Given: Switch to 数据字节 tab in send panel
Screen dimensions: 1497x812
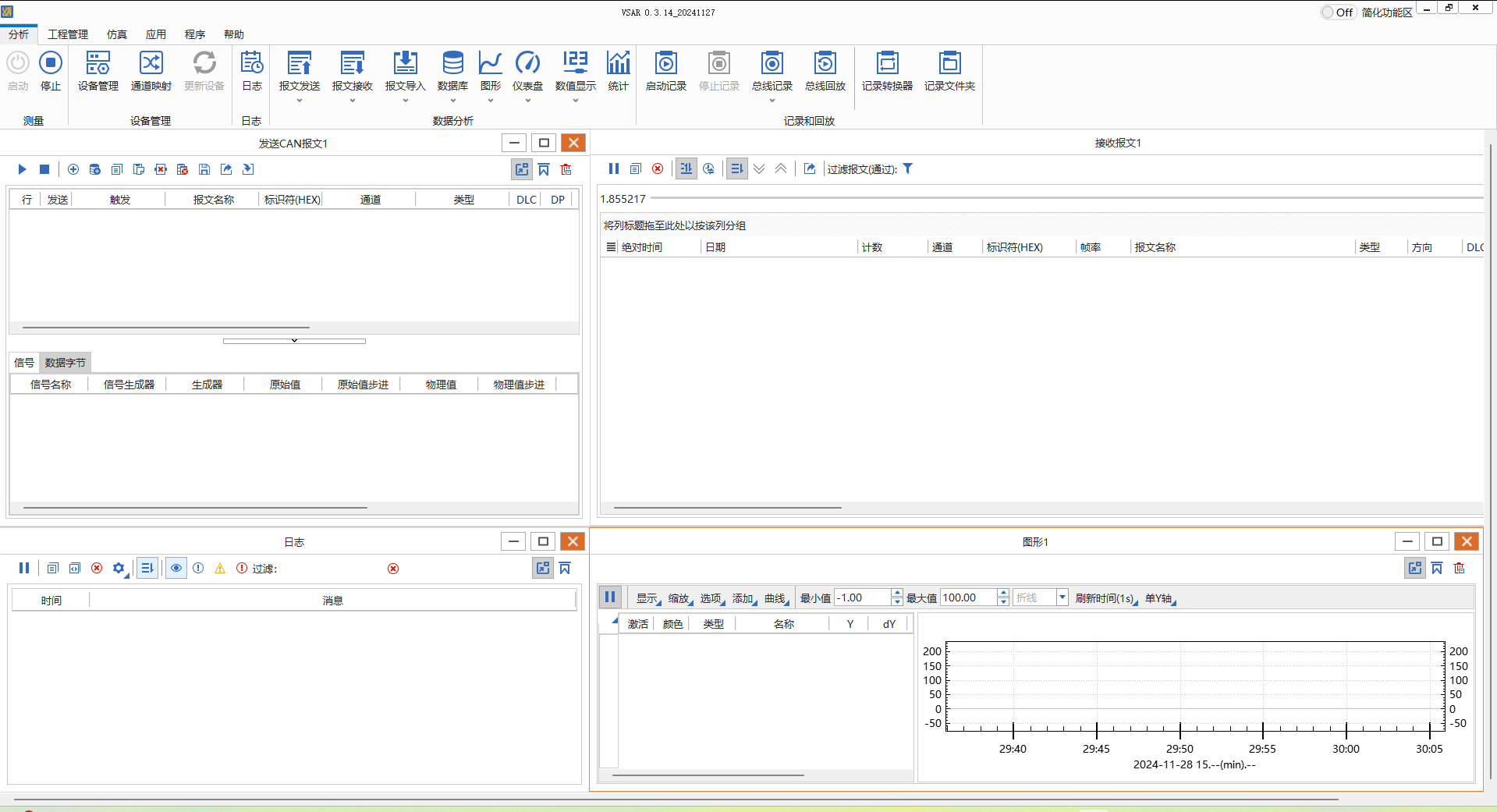Looking at the screenshot, I should pyautogui.click(x=66, y=363).
